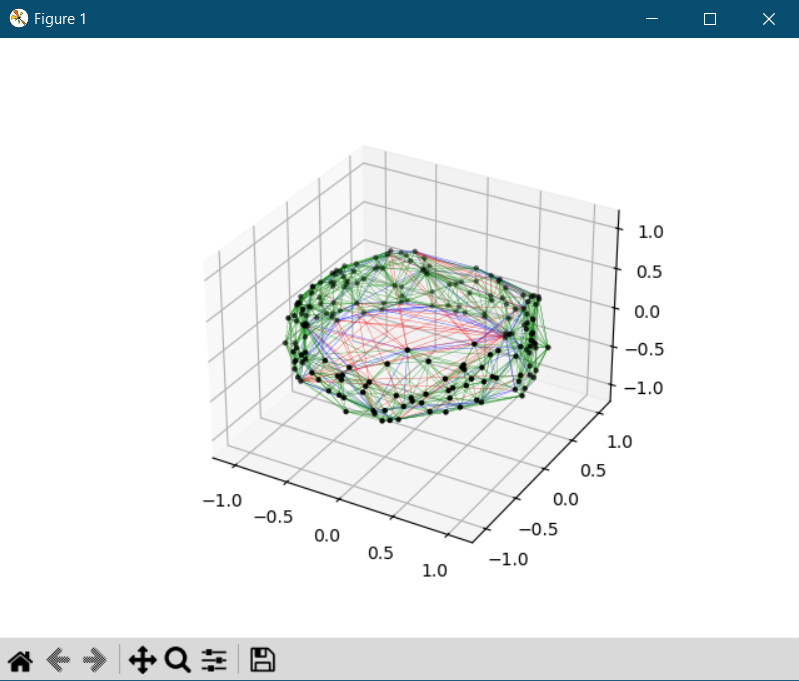Close the Figure 1 window
799x681 pixels.
769,19
